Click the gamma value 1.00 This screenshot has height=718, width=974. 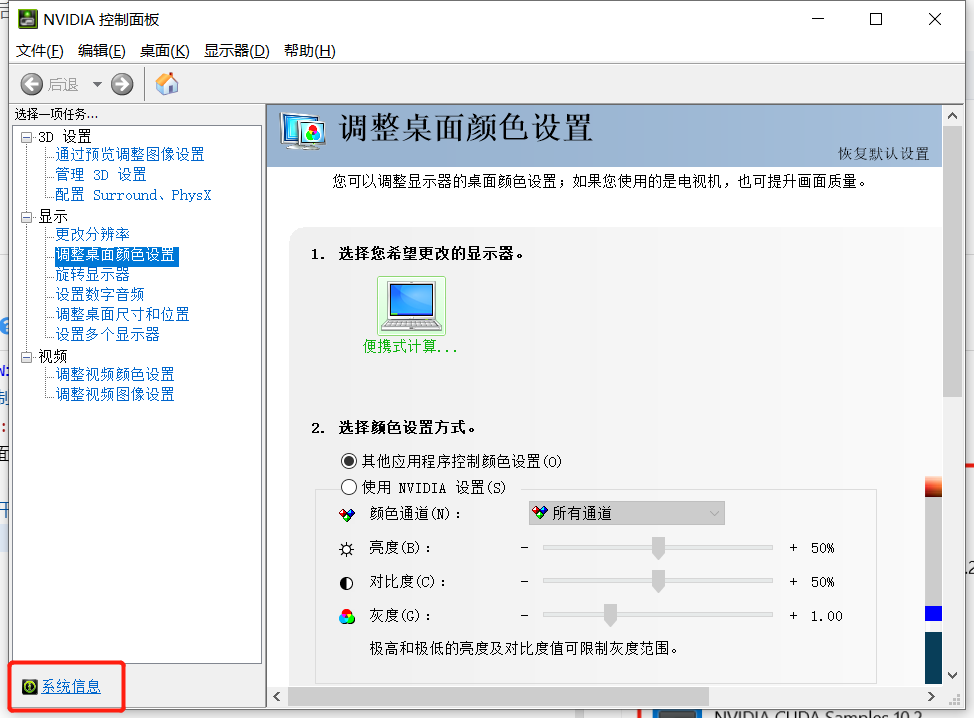827,616
